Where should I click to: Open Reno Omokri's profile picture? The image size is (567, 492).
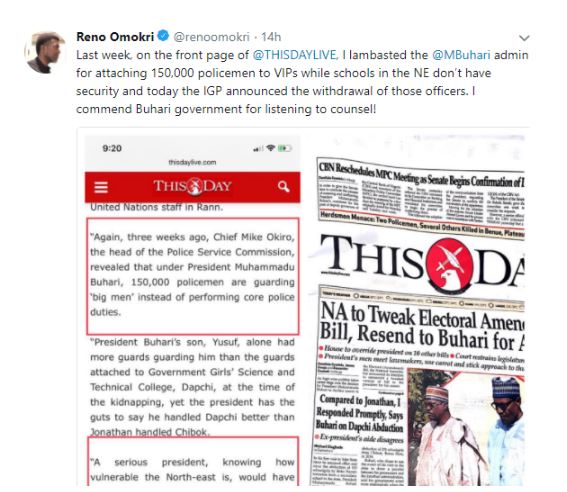tap(45, 52)
